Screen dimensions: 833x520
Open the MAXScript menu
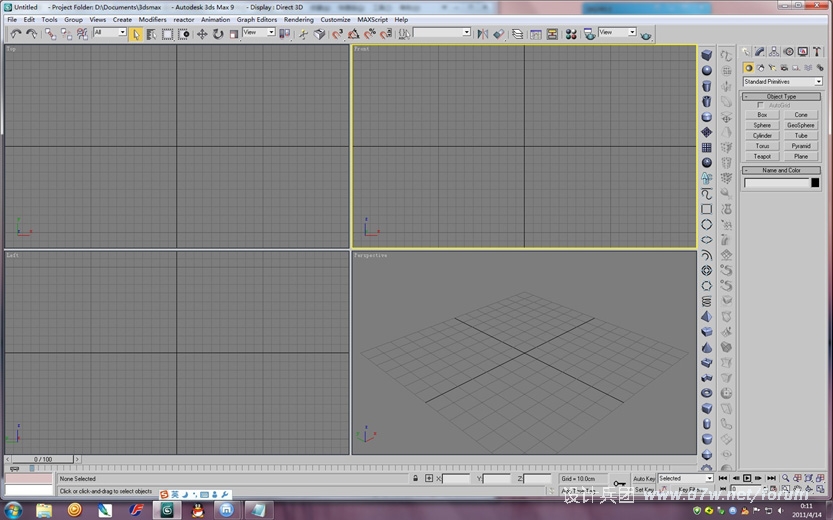tap(372, 19)
